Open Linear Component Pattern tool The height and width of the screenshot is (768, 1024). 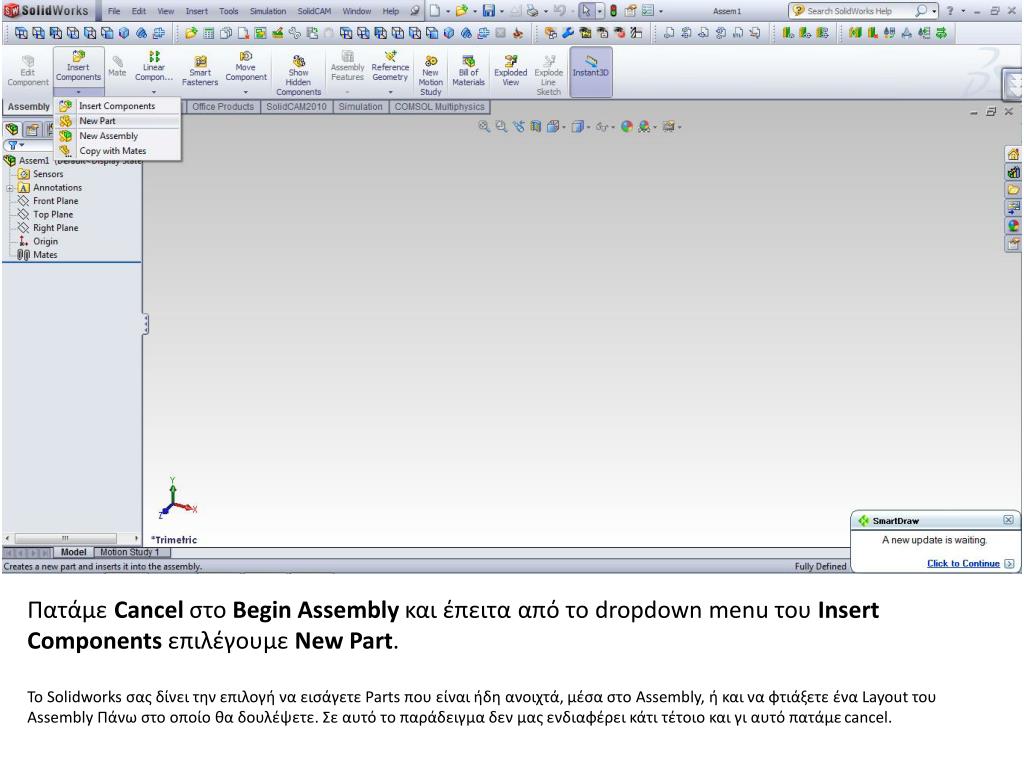[x=153, y=66]
